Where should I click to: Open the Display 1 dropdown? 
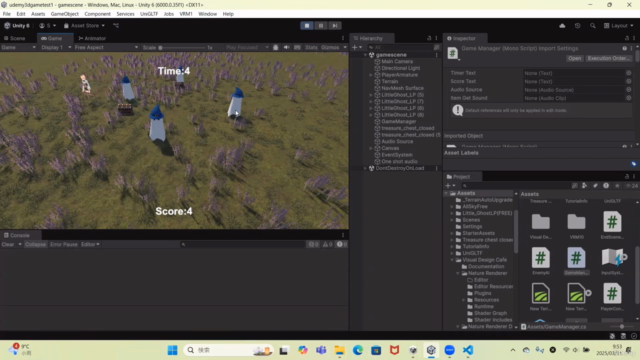tap(56, 47)
